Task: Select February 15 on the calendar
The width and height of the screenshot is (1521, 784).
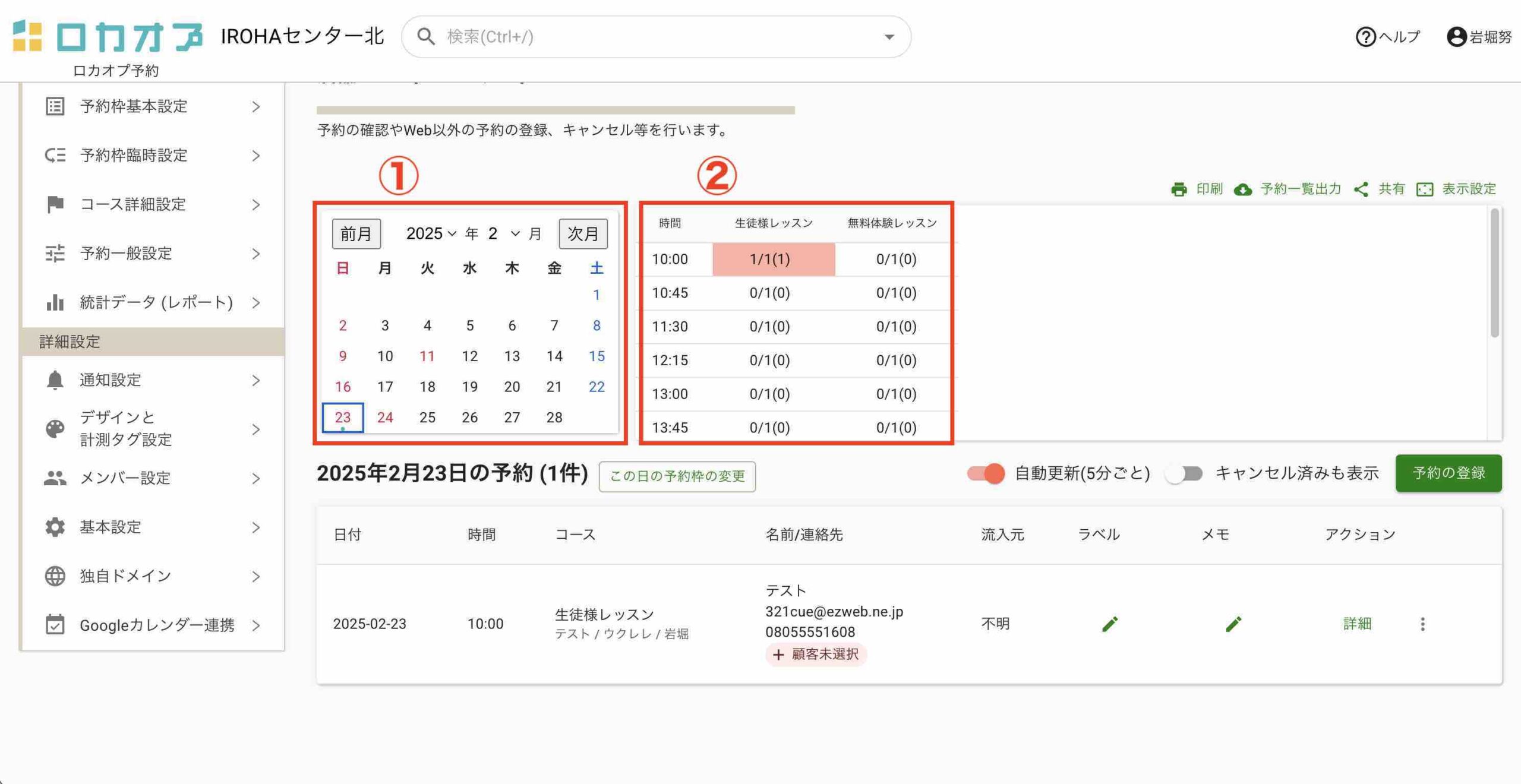Action: point(597,356)
